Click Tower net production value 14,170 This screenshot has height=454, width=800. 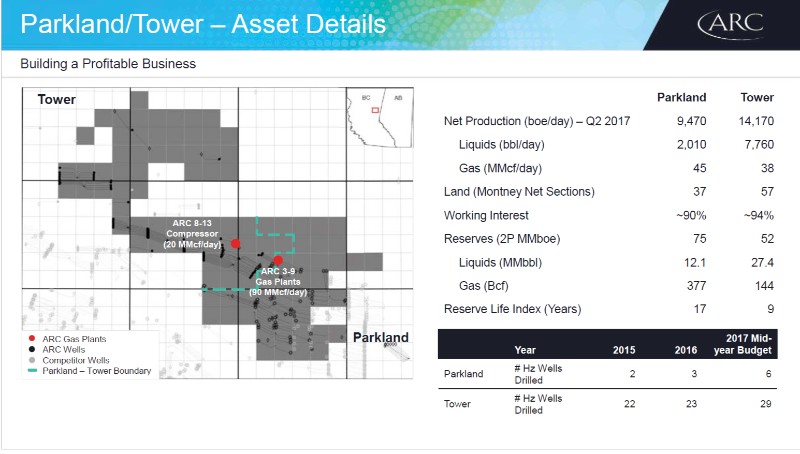pos(756,121)
